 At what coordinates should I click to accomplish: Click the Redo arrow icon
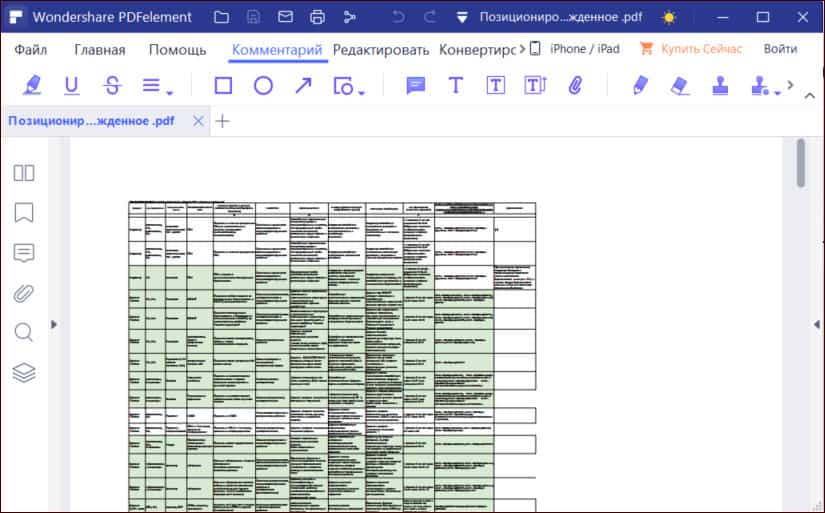pyautogui.click(x=430, y=17)
